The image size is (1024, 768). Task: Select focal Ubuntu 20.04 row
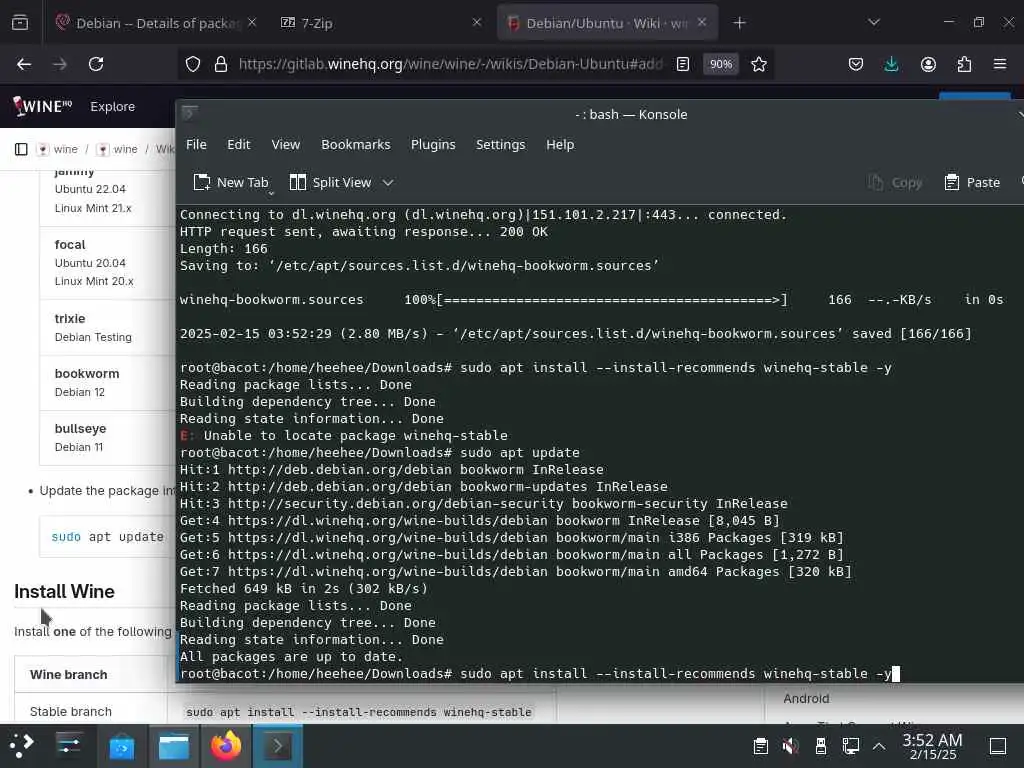pyautogui.click(x=107, y=263)
